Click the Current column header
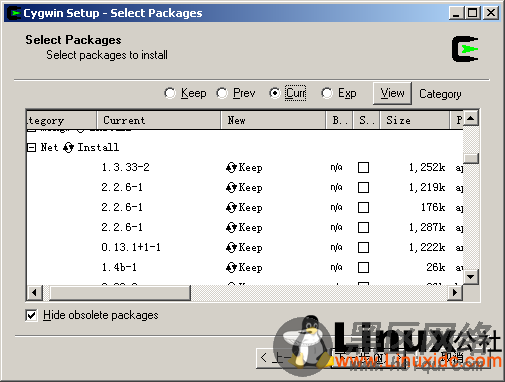 point(159,120)
